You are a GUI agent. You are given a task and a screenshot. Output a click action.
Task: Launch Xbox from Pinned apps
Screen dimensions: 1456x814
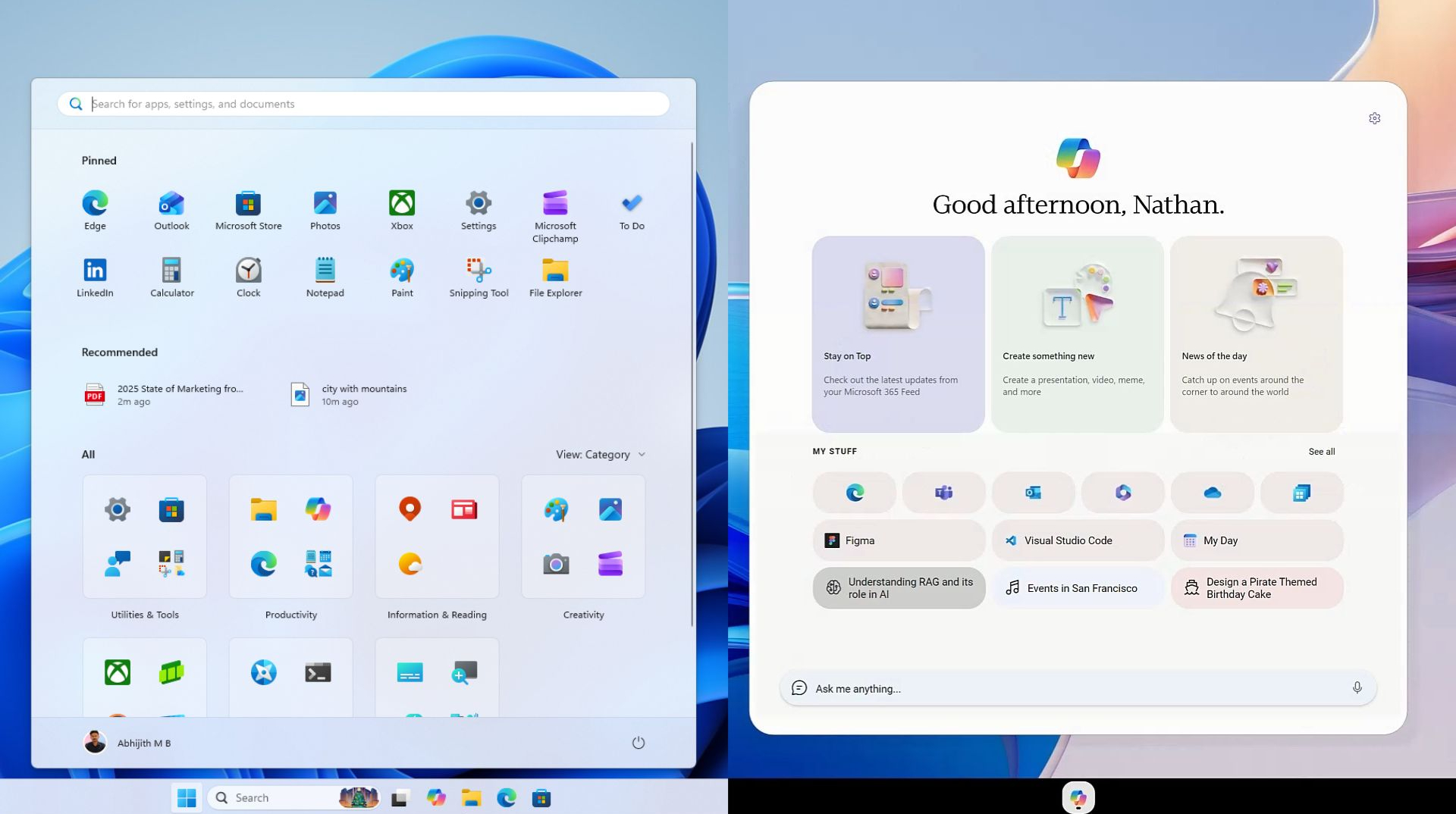(402, 210)
